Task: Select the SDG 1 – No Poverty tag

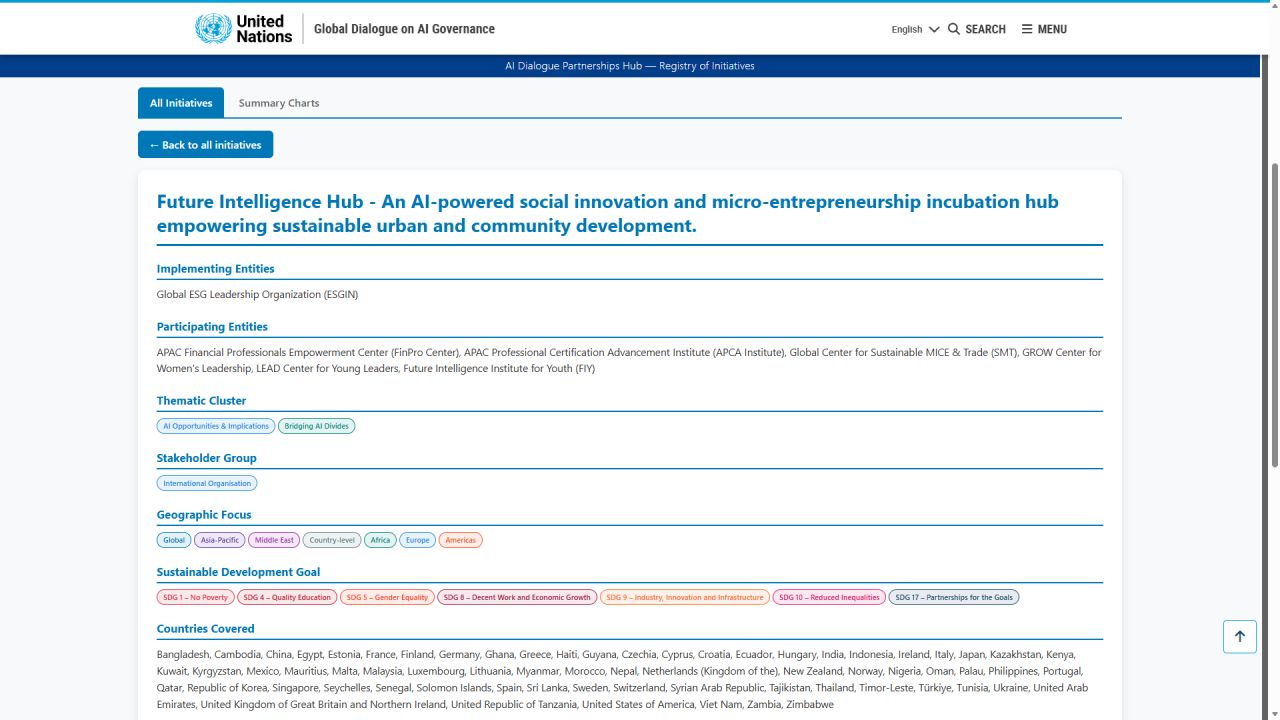Action: pyautogui.click(x=195, y=597)
